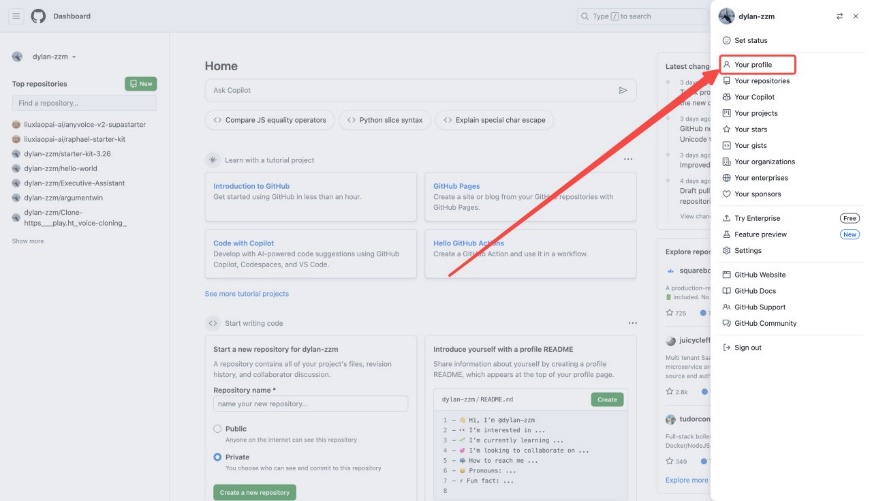Click the green New repository button
Image resolution: width=872 pixels, height=501 pixels.
tap(140, 84)
